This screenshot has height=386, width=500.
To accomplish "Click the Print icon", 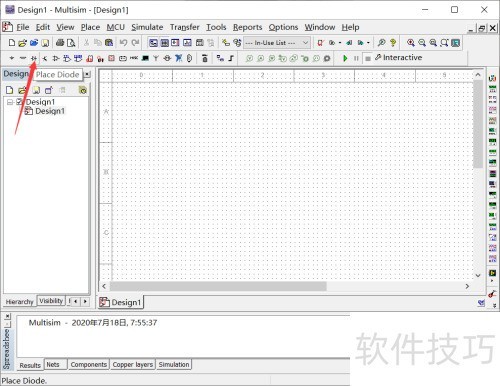I will click(x=60, y=43).
